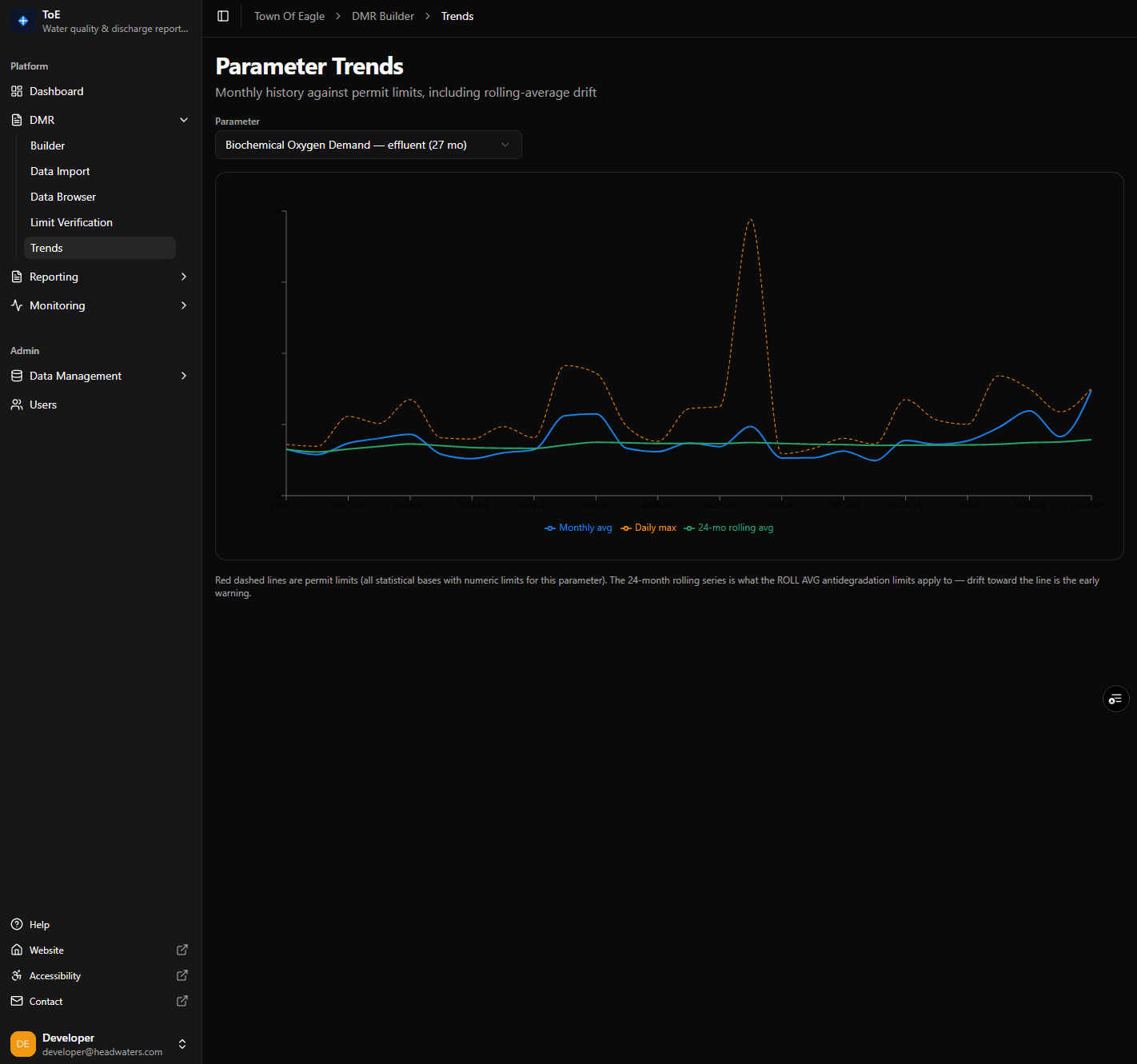The height and width of the screenshot is (1064, 1137).
Task: Click the Contact external link icon
Action: (x=182, y=1001)
